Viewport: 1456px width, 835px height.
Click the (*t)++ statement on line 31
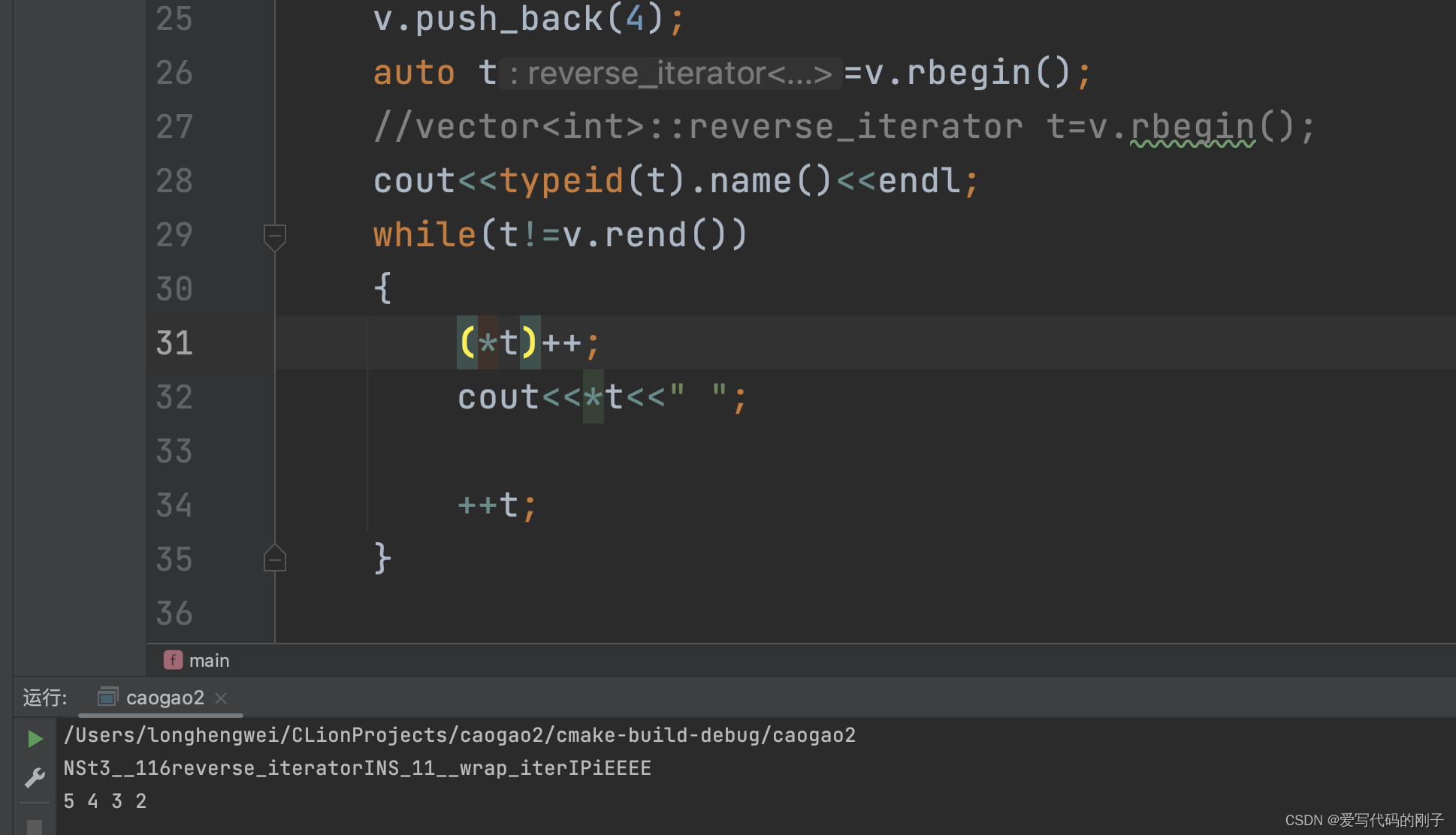[529, 343]
